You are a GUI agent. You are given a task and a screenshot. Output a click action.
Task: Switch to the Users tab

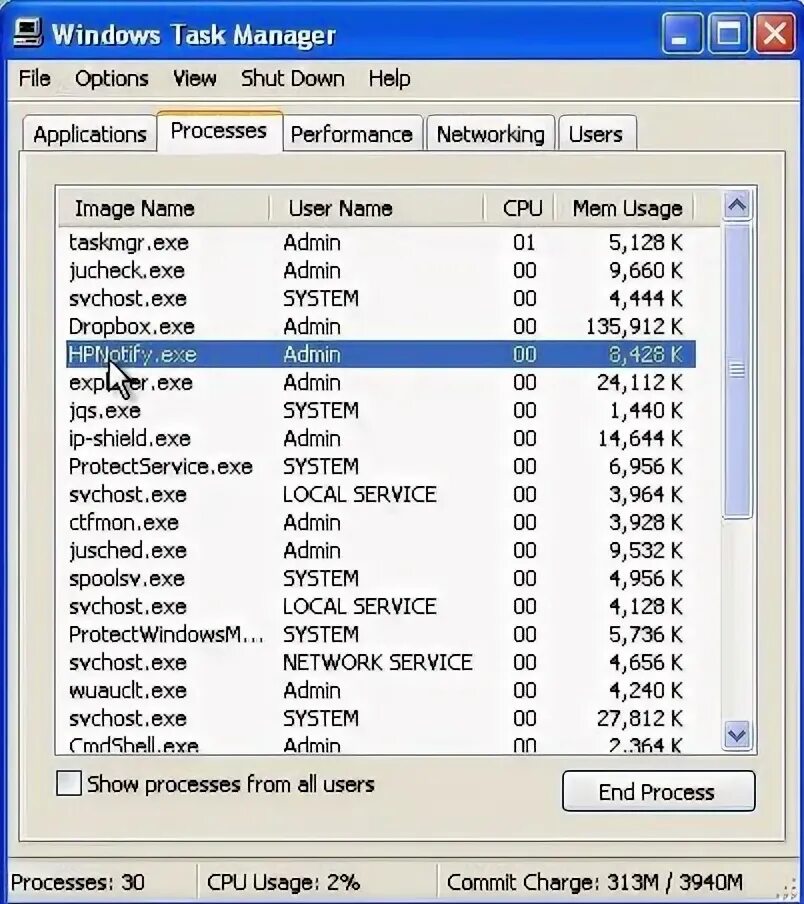point(596,134)
